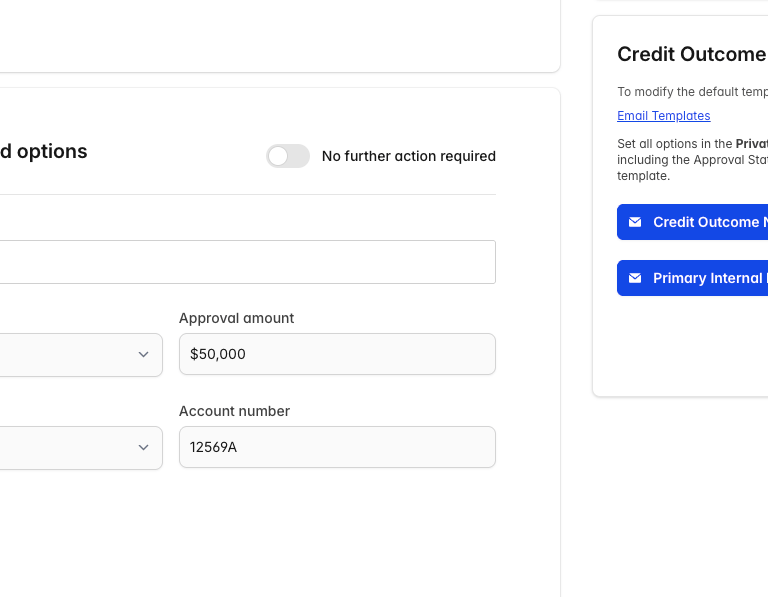This screenshot has width=768, height=597.
Task: Open the Email Templates link
Action: 663,116
